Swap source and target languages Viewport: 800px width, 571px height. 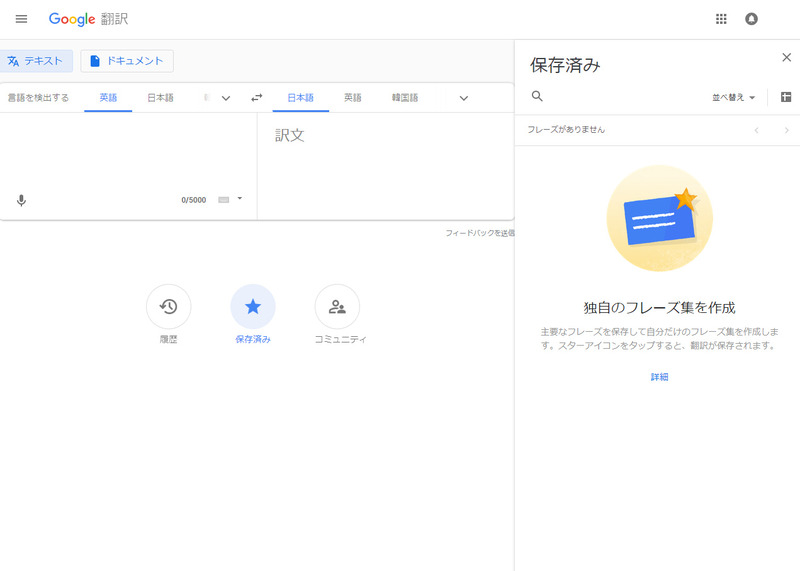[257, 97]
